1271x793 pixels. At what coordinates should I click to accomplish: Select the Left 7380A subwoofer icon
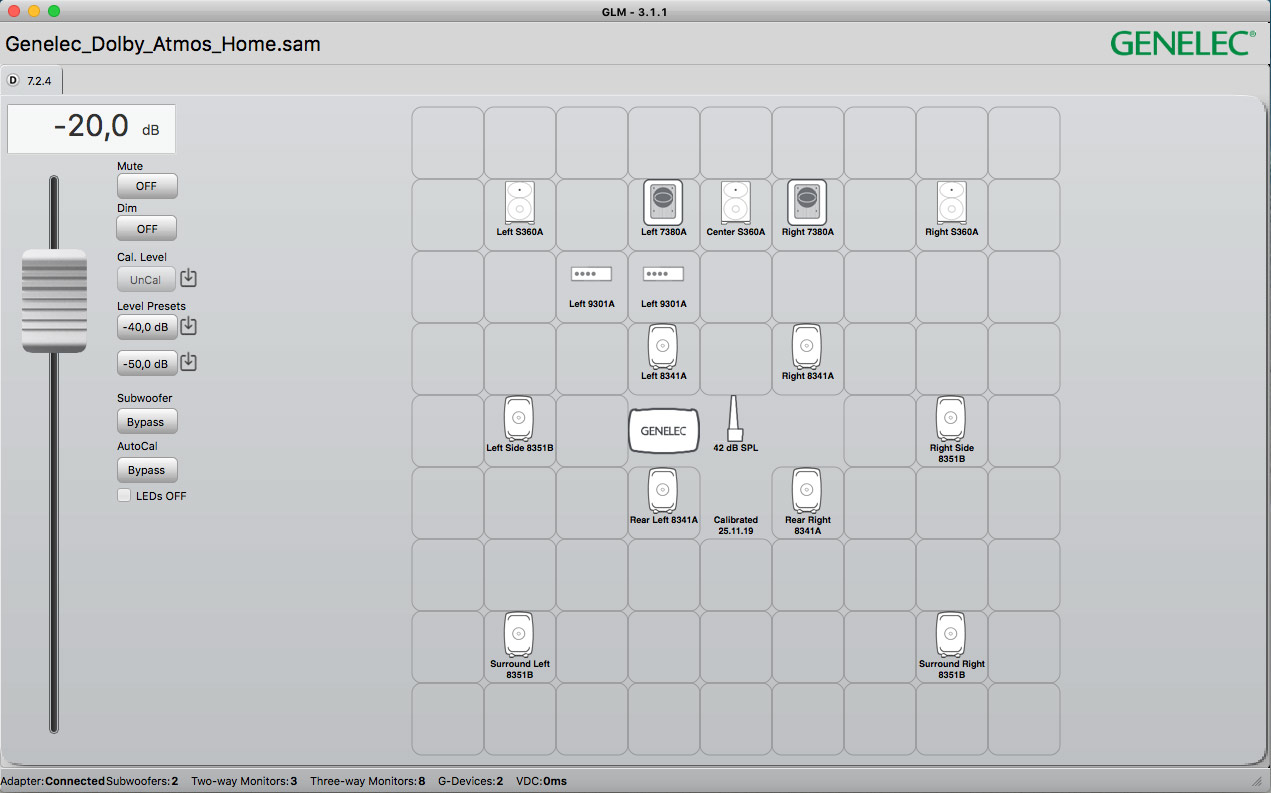[x=663, y=203]
